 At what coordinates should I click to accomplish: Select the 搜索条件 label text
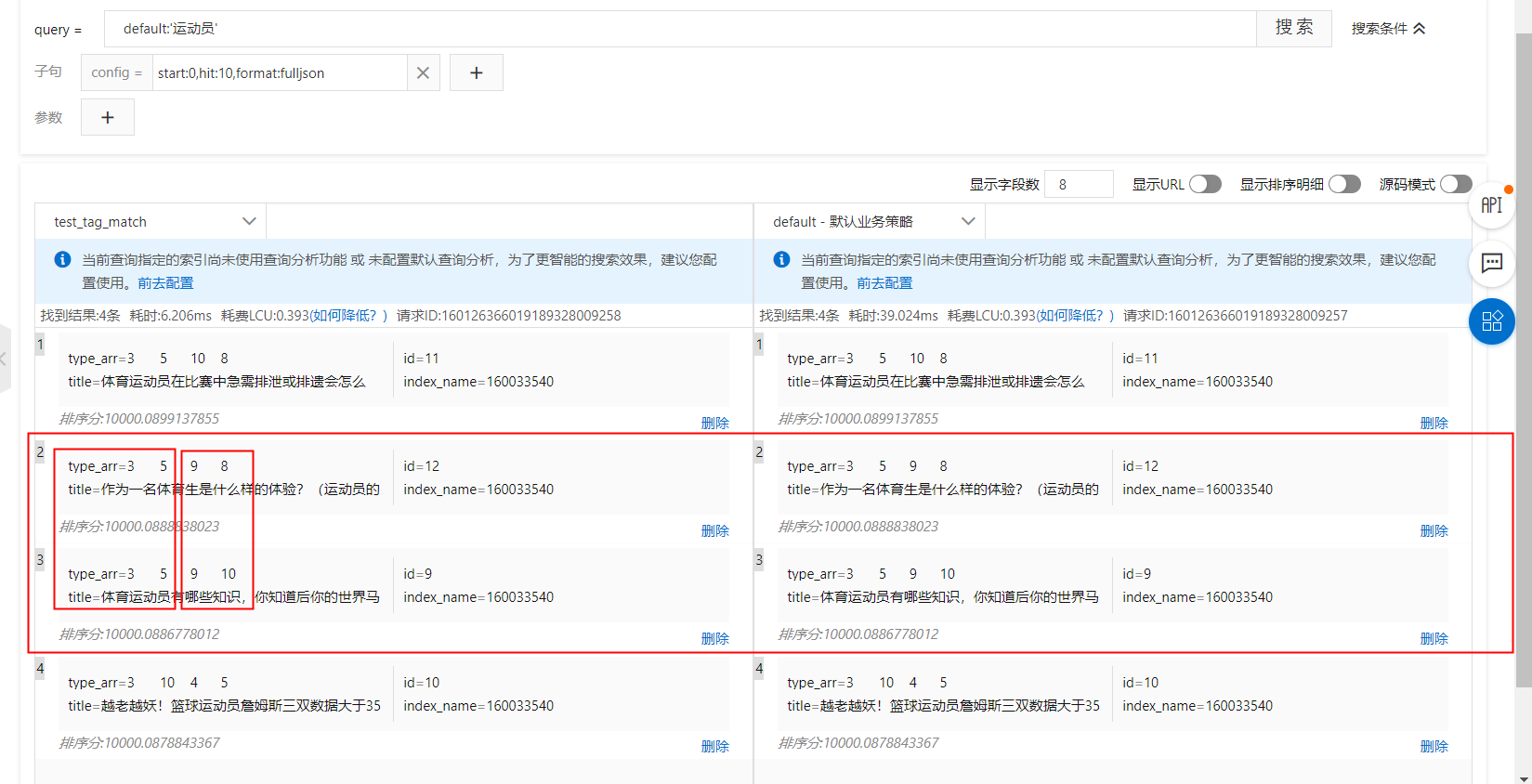1379,29
